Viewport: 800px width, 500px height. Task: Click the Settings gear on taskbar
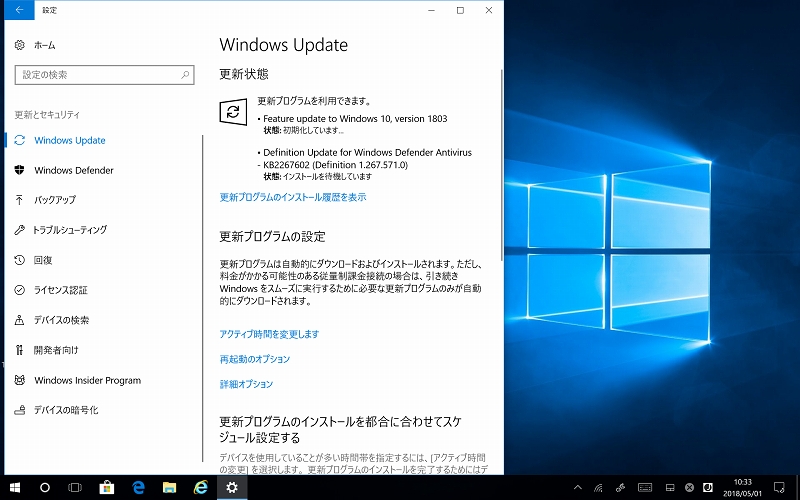click(x=232, y=488)
